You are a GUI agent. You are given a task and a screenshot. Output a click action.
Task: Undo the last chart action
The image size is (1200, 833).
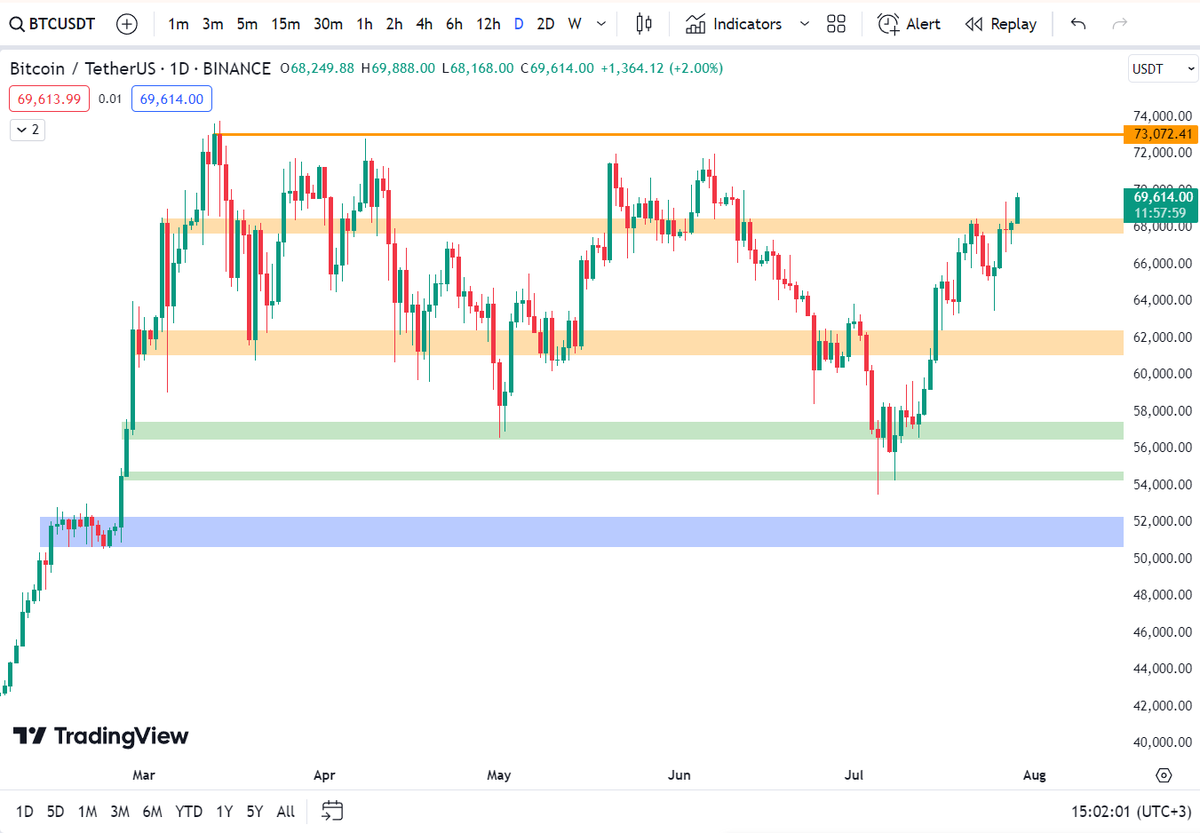(x=1078, y=24)
